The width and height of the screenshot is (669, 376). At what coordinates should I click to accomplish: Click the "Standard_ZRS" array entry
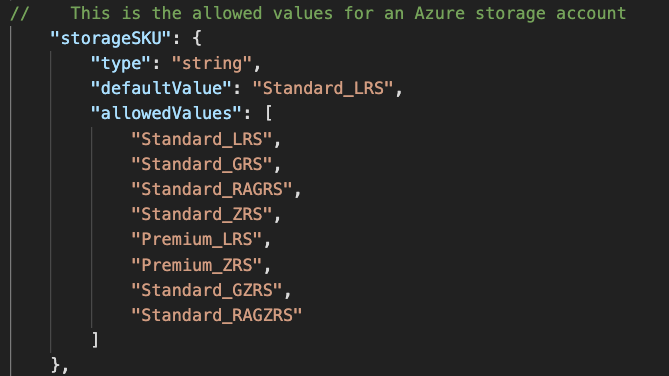click(x=201, y=214)
